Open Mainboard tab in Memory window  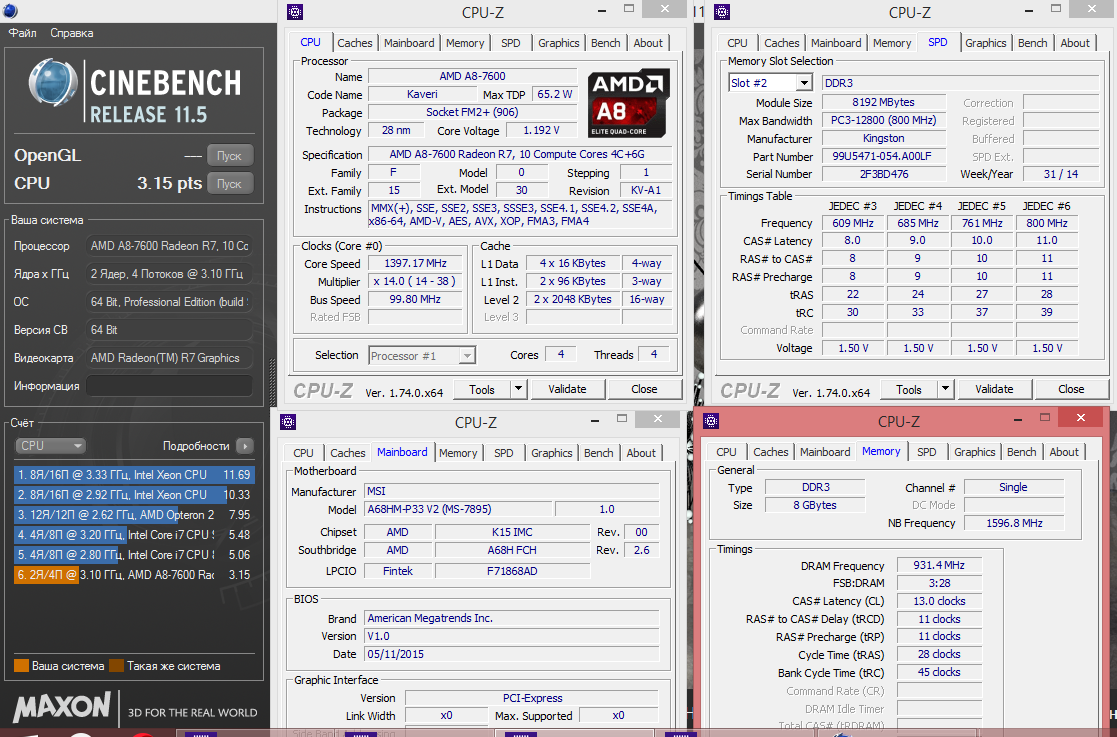[x=825, y=452]
